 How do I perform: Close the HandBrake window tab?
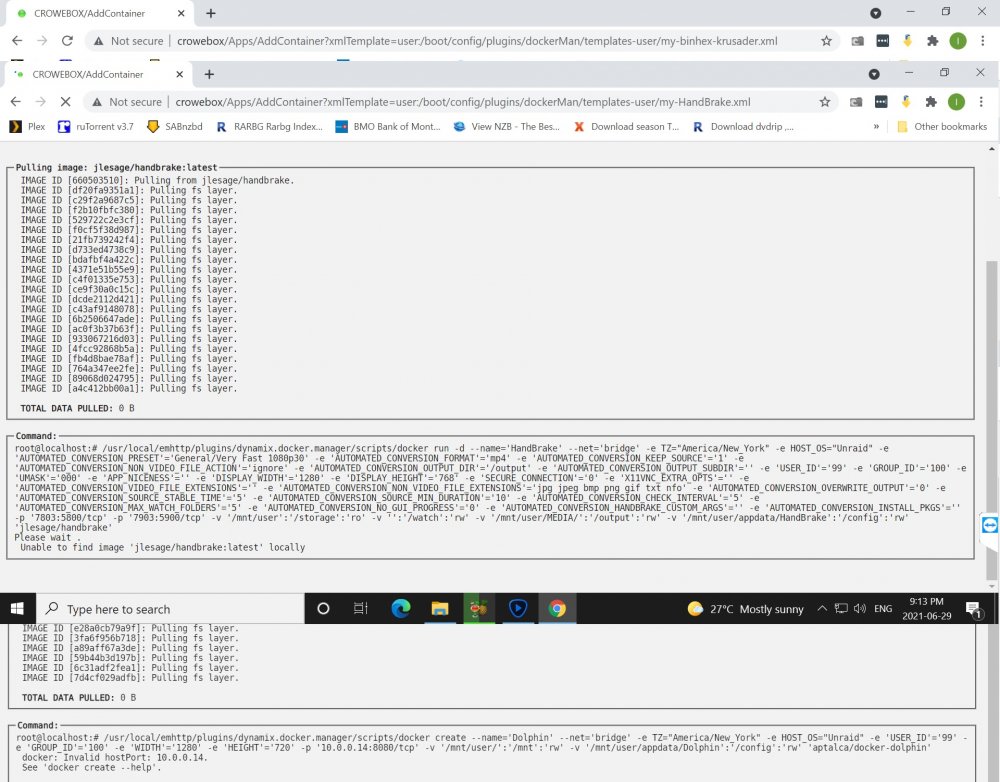coord(179,75)
